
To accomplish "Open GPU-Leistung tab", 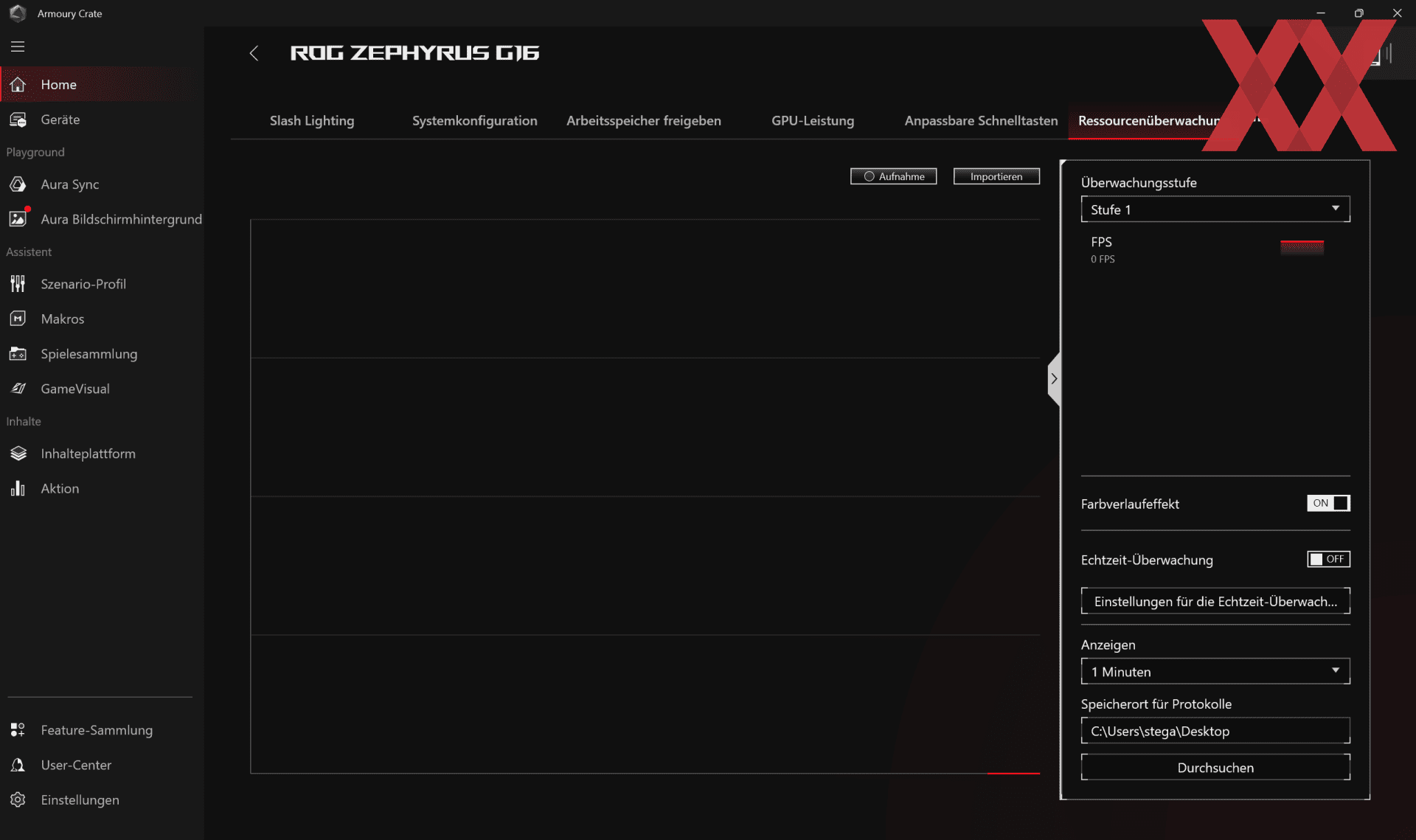I will [812, 121].
